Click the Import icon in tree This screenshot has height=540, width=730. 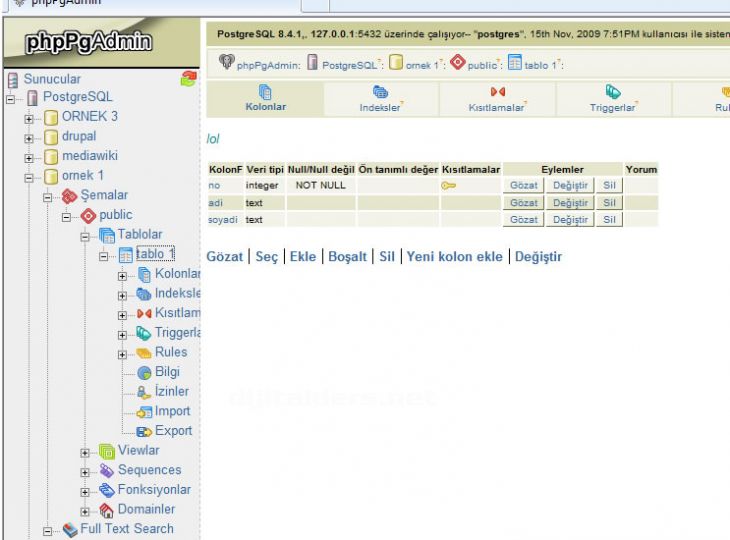pyautogui.click(x=144, y=412)
